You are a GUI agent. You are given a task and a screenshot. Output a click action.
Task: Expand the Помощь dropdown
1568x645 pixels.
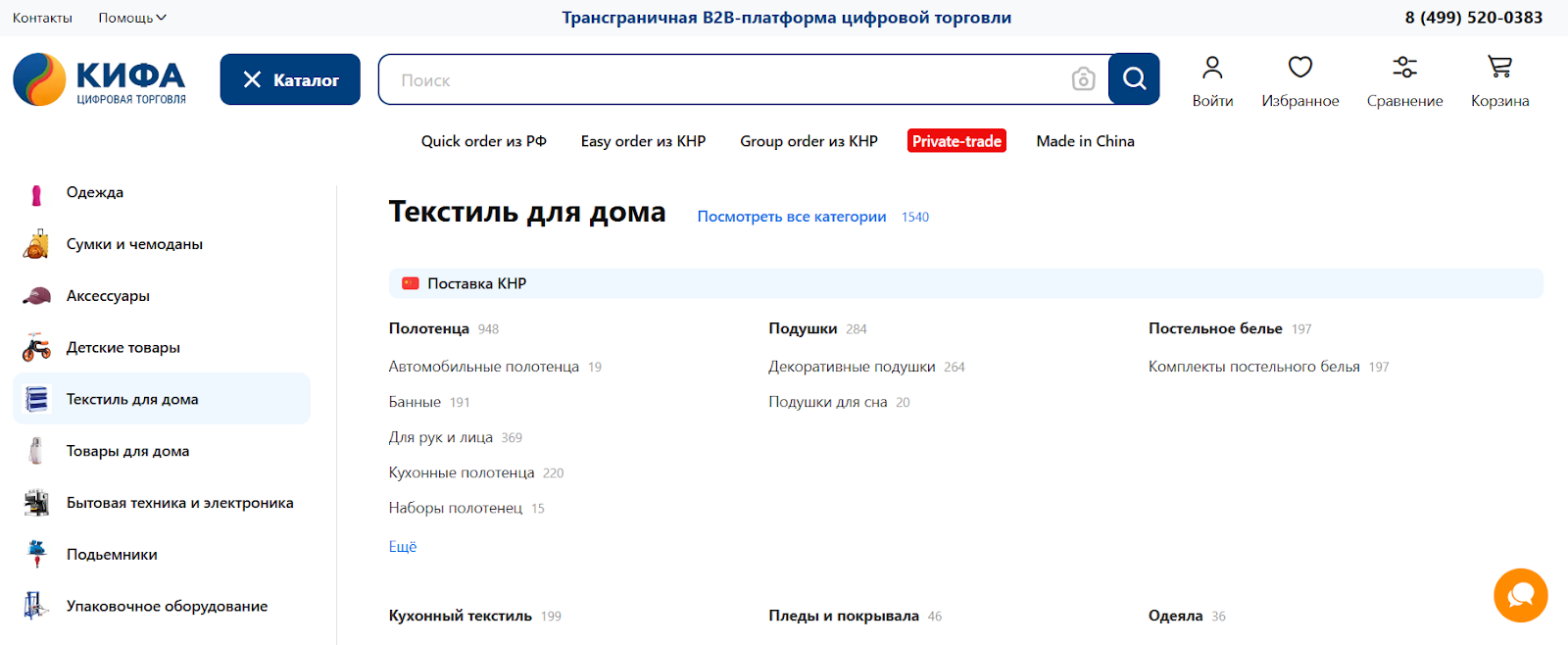pyautogui.click(x=132, y=18)
